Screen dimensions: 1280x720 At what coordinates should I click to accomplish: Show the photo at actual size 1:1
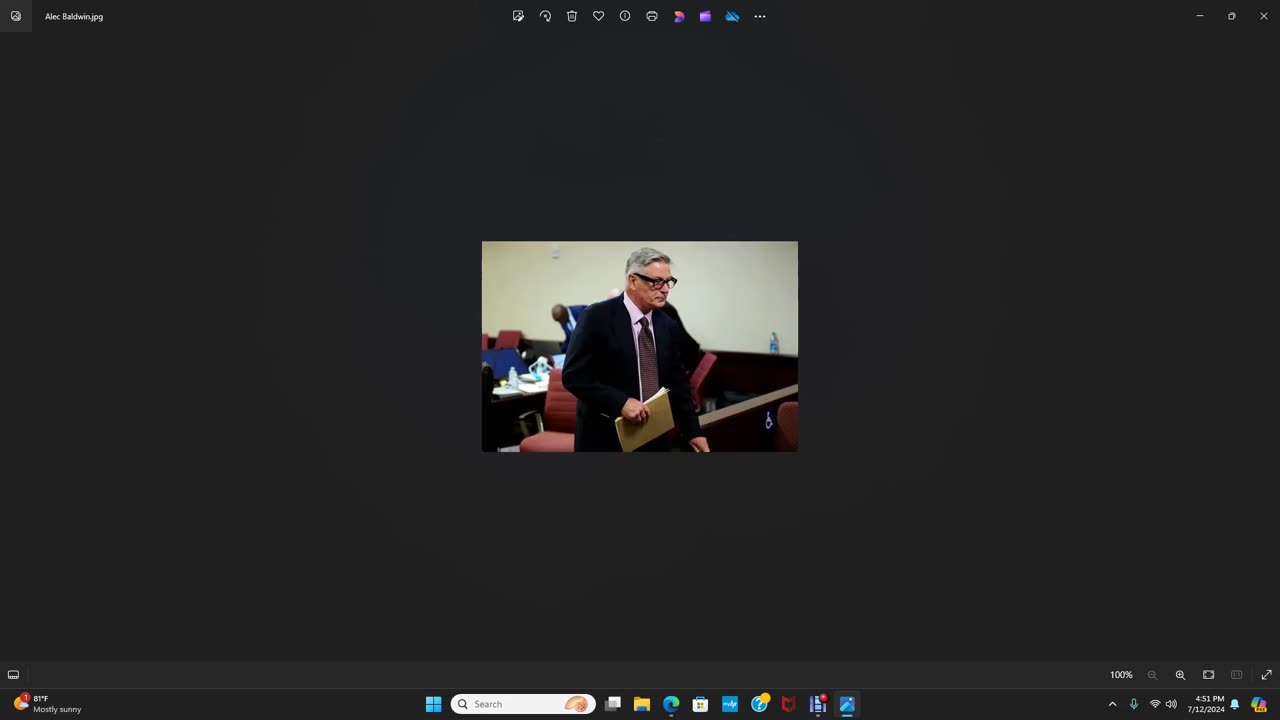[1236, 675]
